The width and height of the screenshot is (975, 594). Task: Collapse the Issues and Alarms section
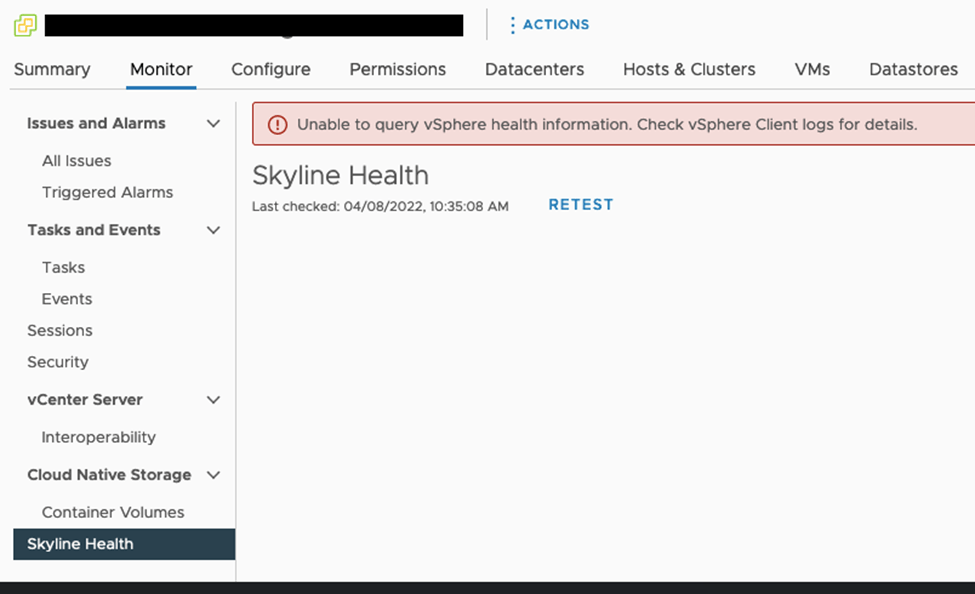[212, 124]
